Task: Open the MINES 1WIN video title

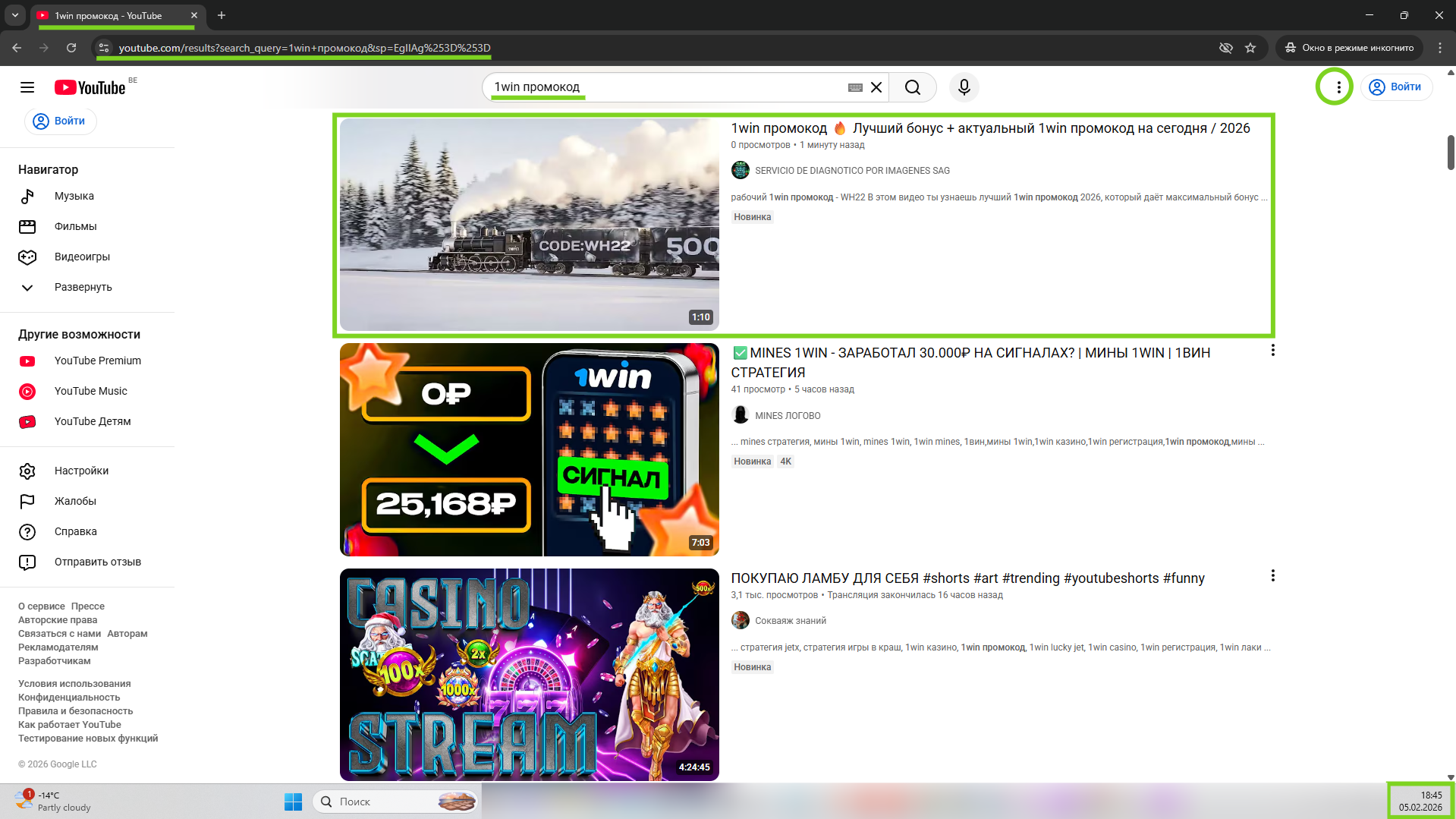Action: [970, 363]
